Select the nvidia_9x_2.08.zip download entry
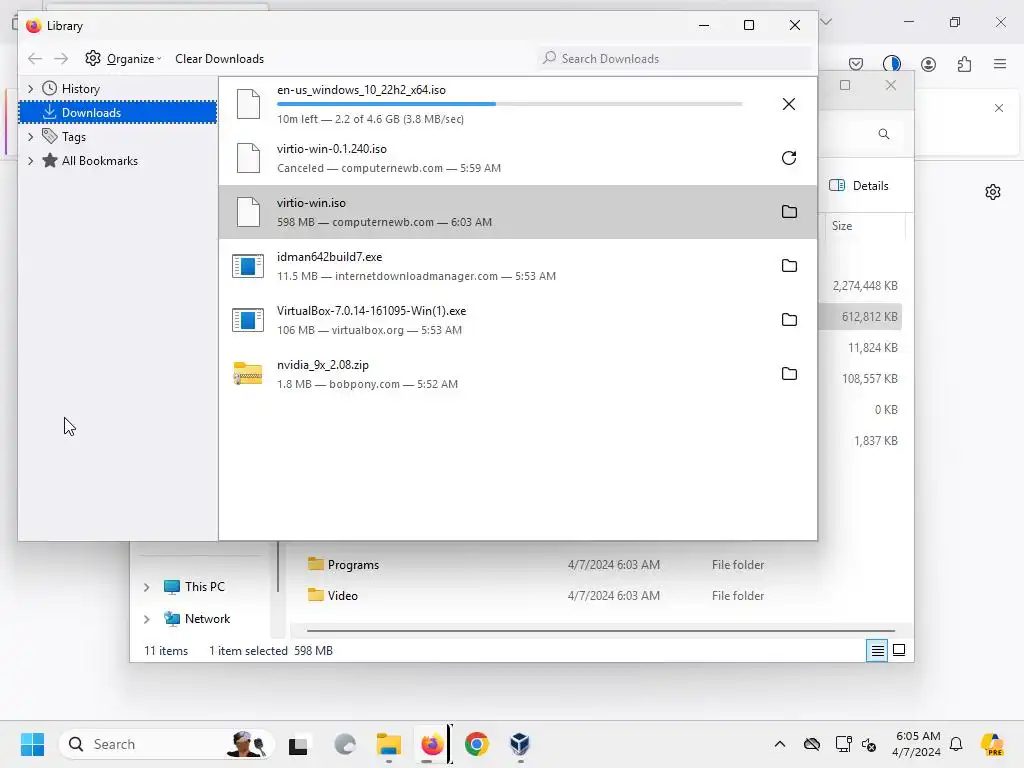Screen dimensions: 1024x768 click(x=517, y=374)
